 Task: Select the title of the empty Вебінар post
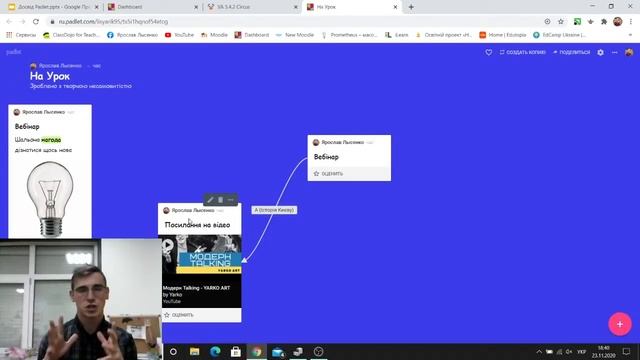326,157
